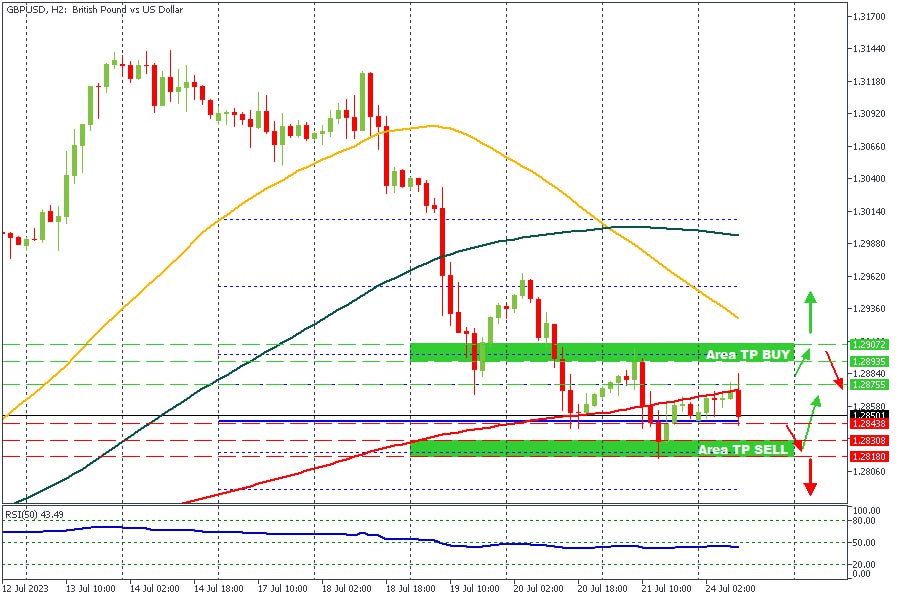The width and height of the screenshot is (900, 600).
Task: Click the 1.28840 price axis label
Action: pos(868,373)
